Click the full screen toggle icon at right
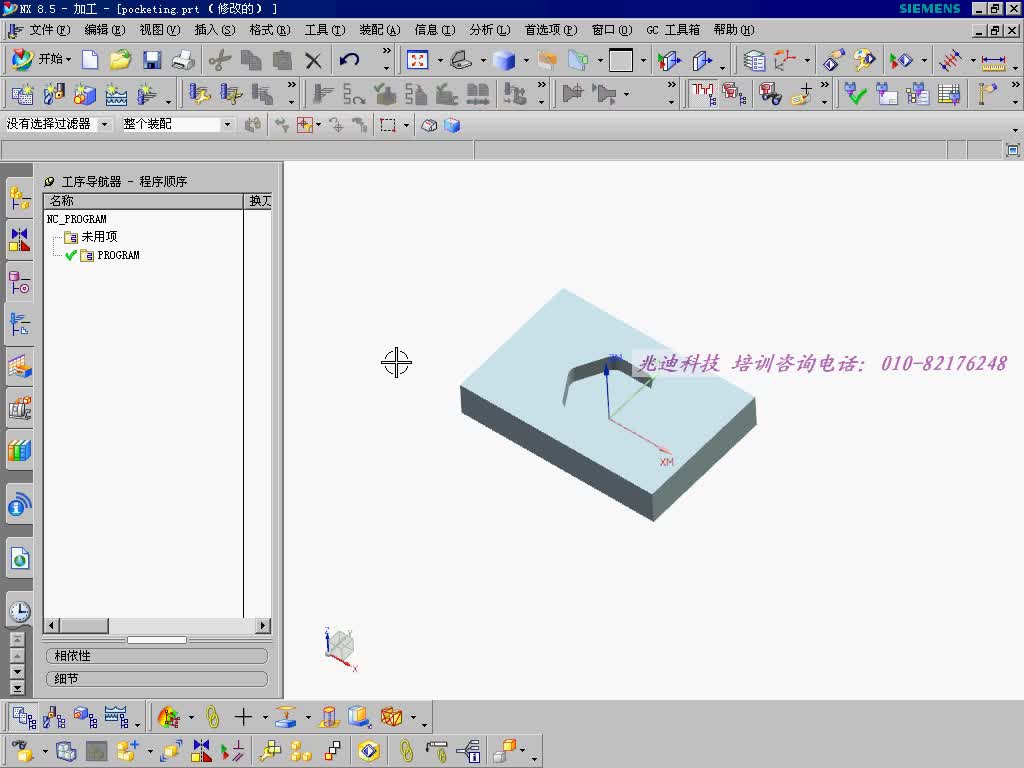The image size is (1024, 768). pos(1012,150)
